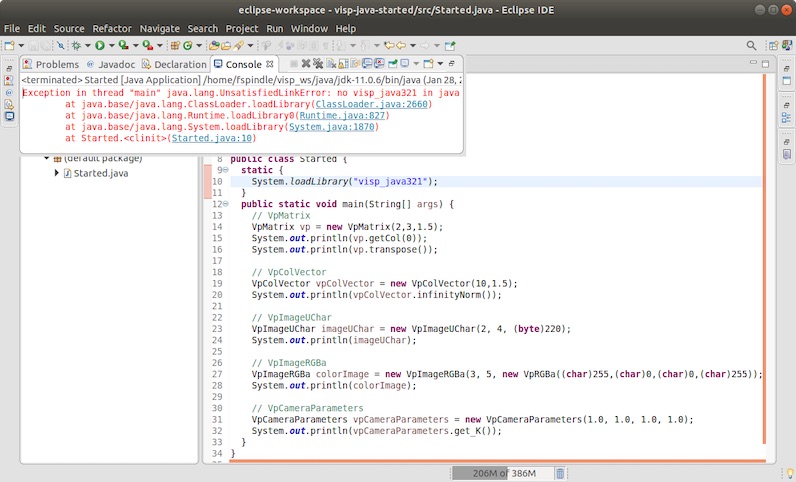Open the Refactor menu
Image resolution: width=796 pixels, height=482 pixels.
[x=110, y=29]
